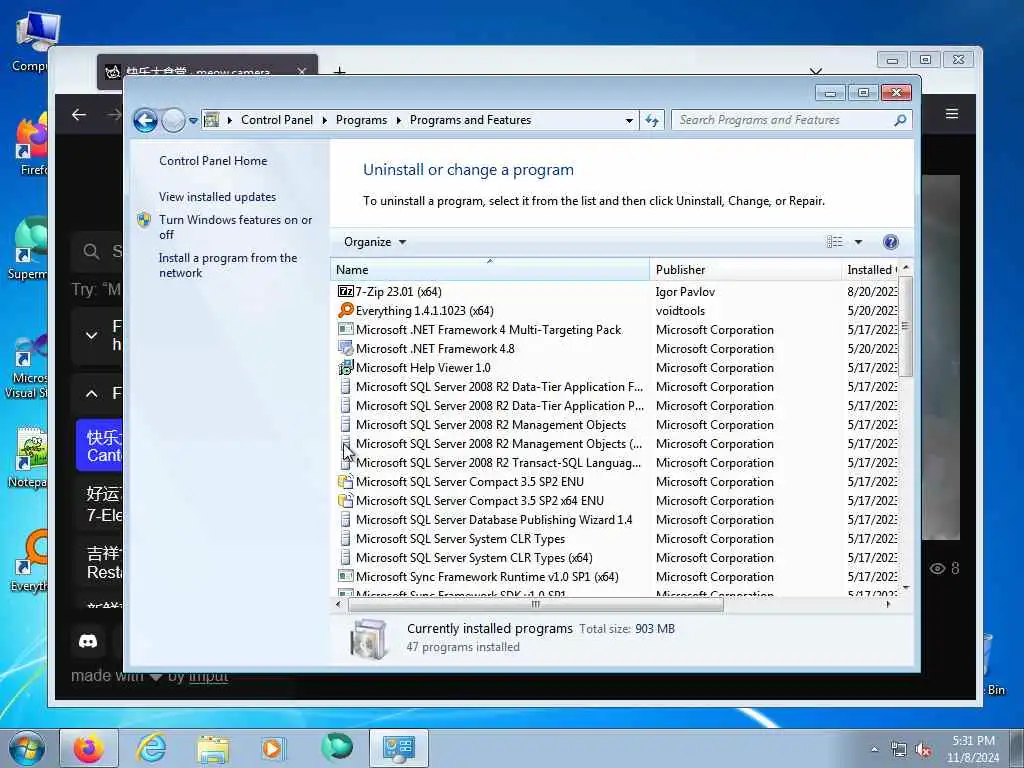Open Control Panel Home link

[x=213, y=161]
